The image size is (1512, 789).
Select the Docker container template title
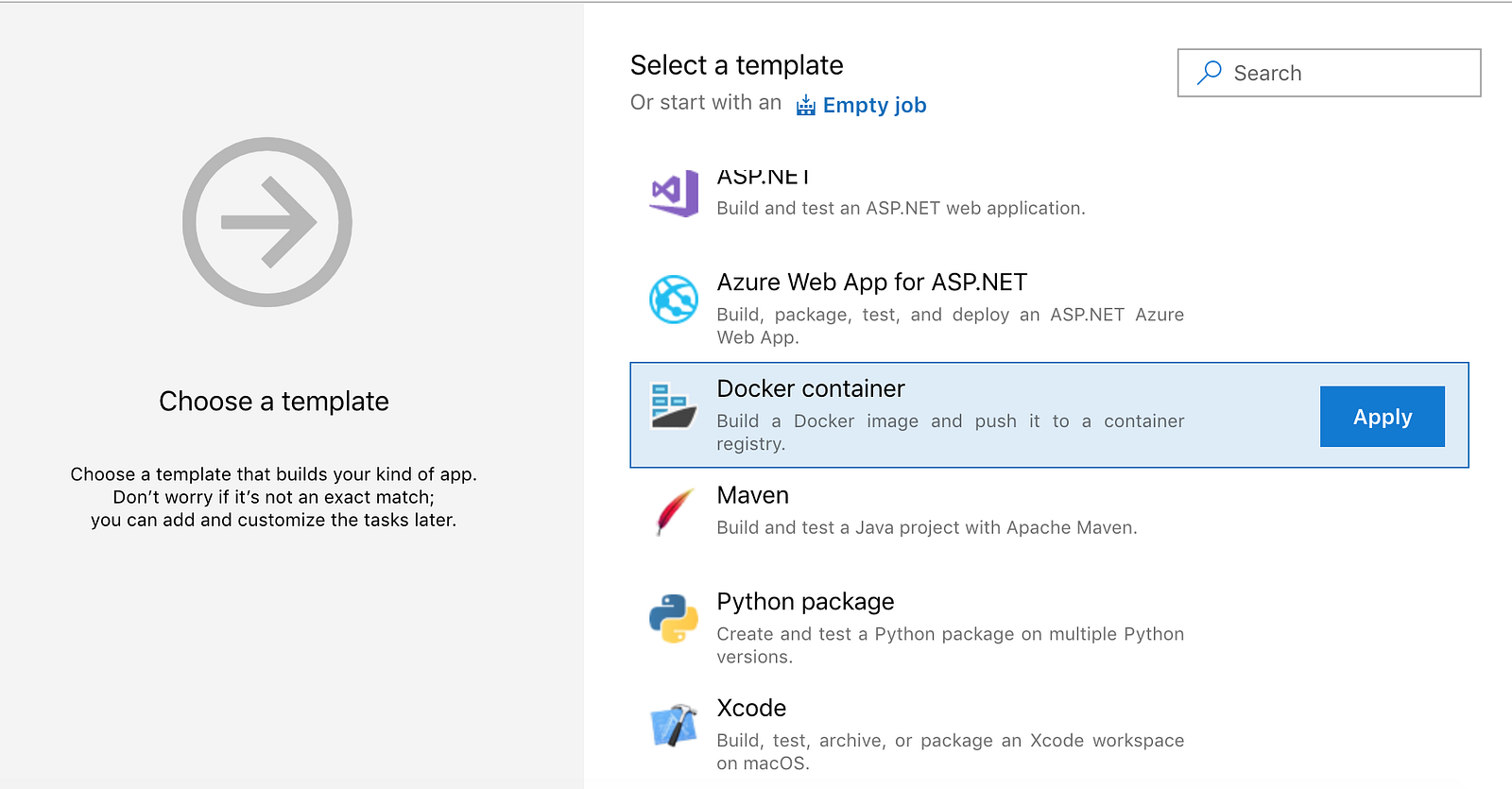(x=811, y=388)
